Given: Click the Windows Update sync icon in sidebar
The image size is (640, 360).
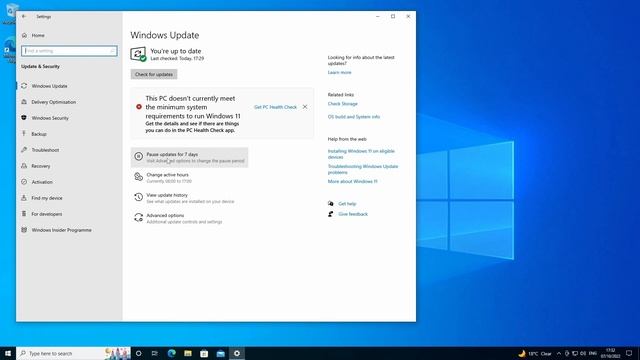Looking at the screenshot, I should point(24,86).
